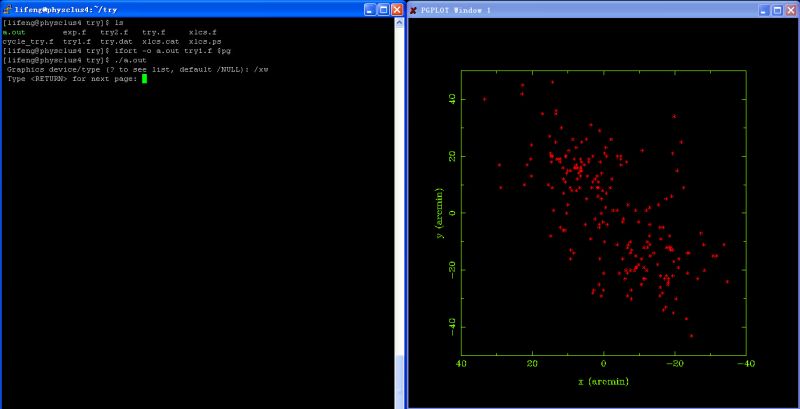The height and width of the screenshot is (409, 800).
Task: Click the y-axis tick label '0'
Action: 453,213
